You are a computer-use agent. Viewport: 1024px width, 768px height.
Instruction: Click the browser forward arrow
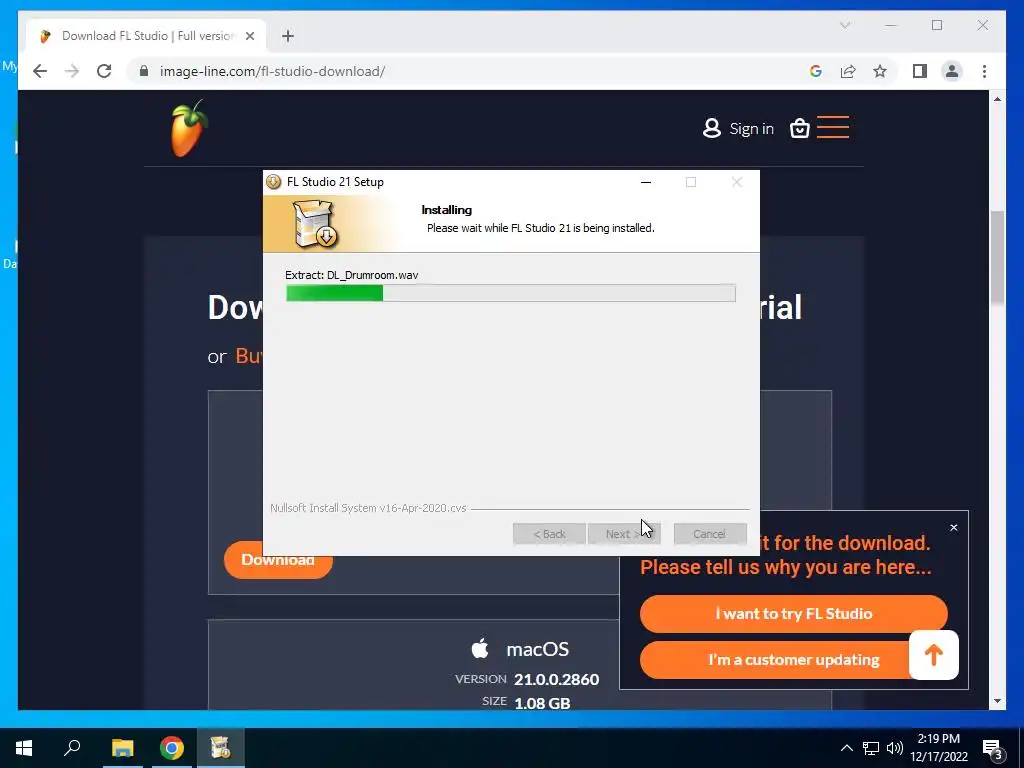coord(72,71)
